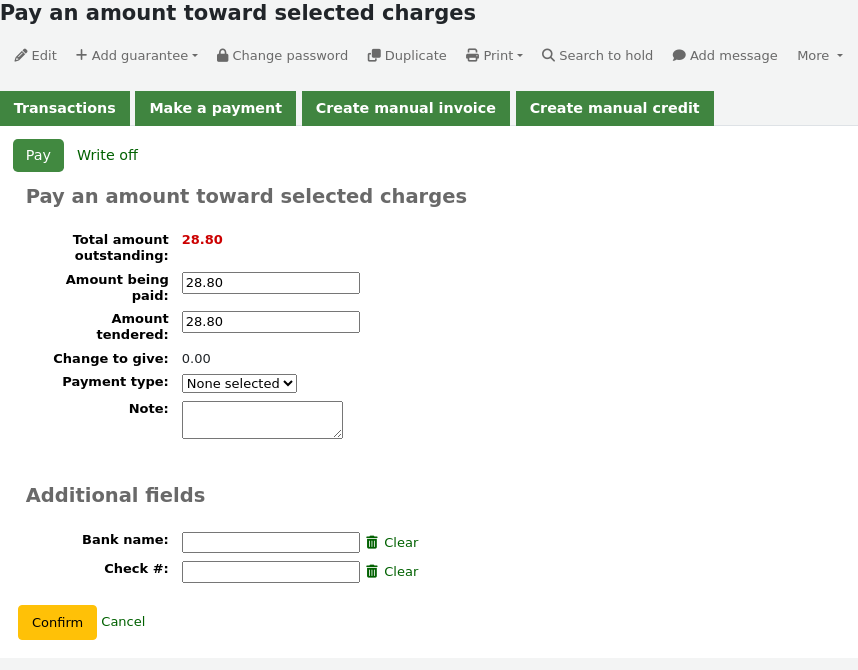Click the Edit pencil icon
Screen dimensions: 858x670
coord(21,55)
